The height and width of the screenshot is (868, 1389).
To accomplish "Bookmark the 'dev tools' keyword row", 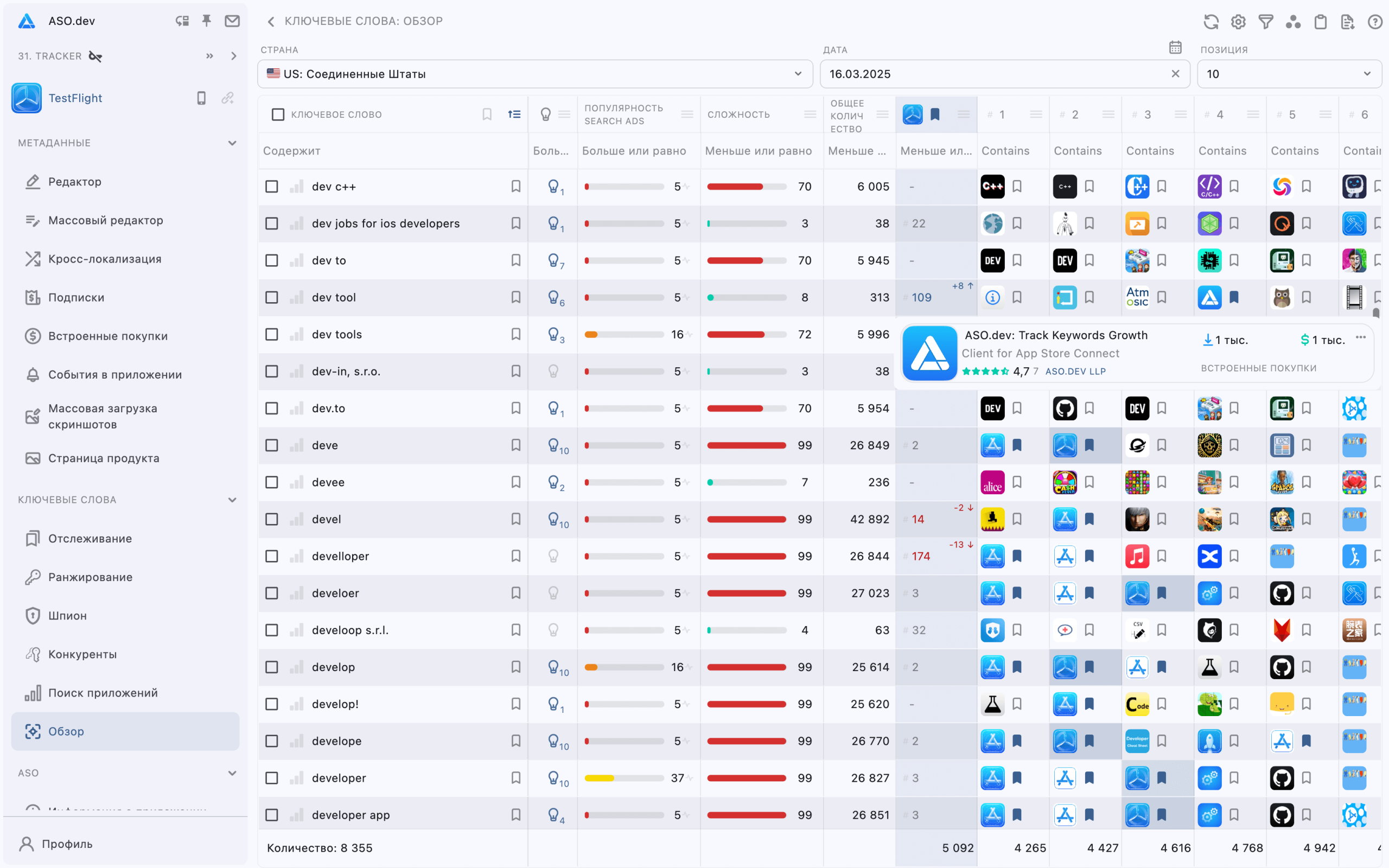I will [x=515, y=334].
